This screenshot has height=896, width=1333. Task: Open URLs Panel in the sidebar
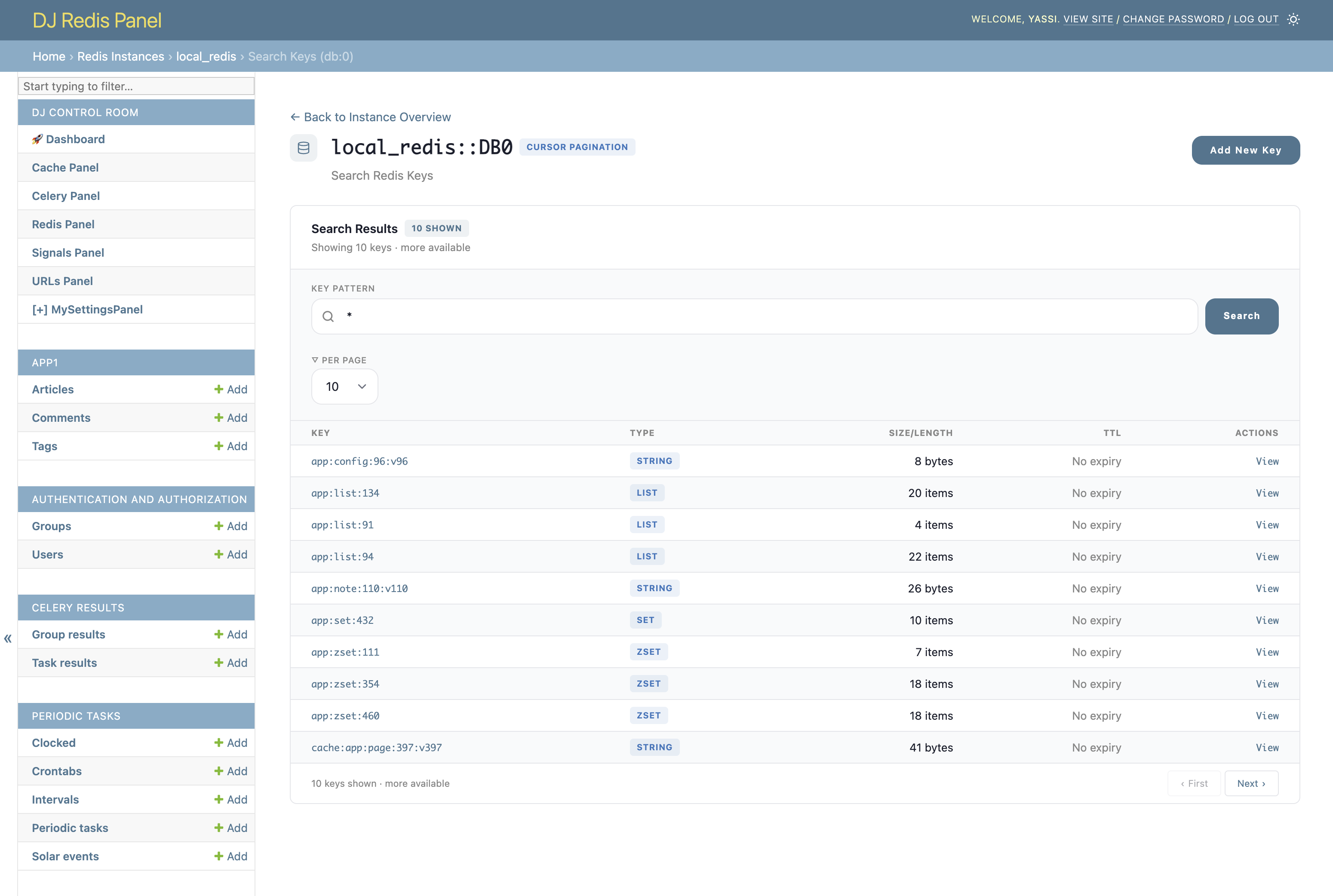click(x=62, y=281)
